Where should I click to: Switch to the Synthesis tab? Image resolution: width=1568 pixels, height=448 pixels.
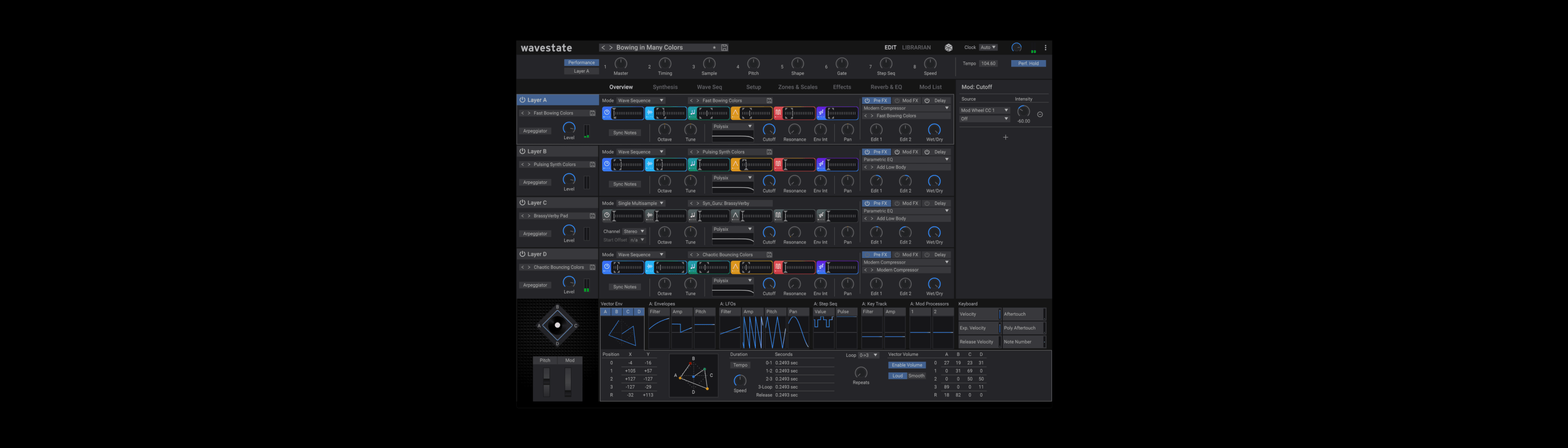[x=665, y=87]
